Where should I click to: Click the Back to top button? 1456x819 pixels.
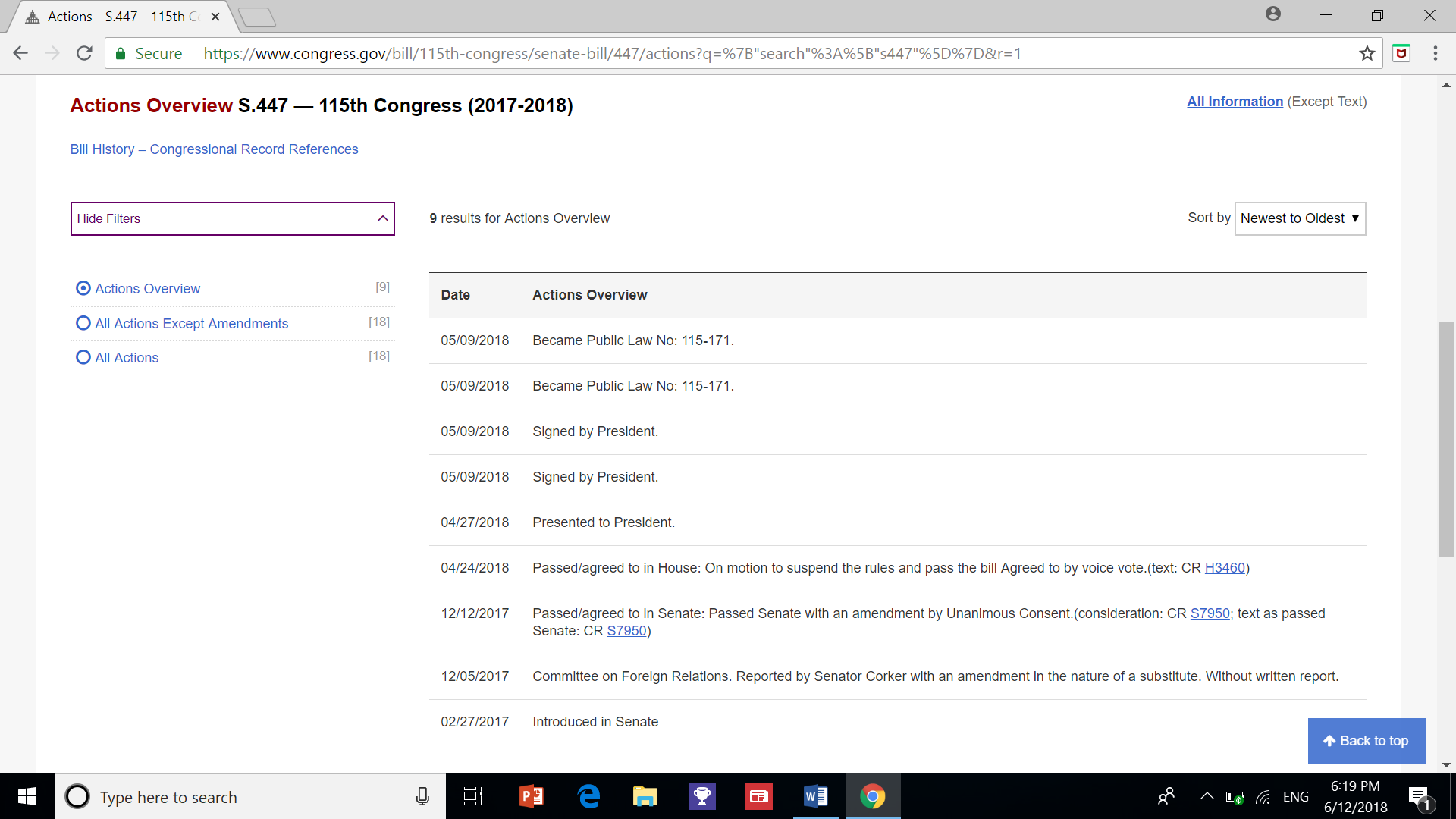[x=1367, y=741]
